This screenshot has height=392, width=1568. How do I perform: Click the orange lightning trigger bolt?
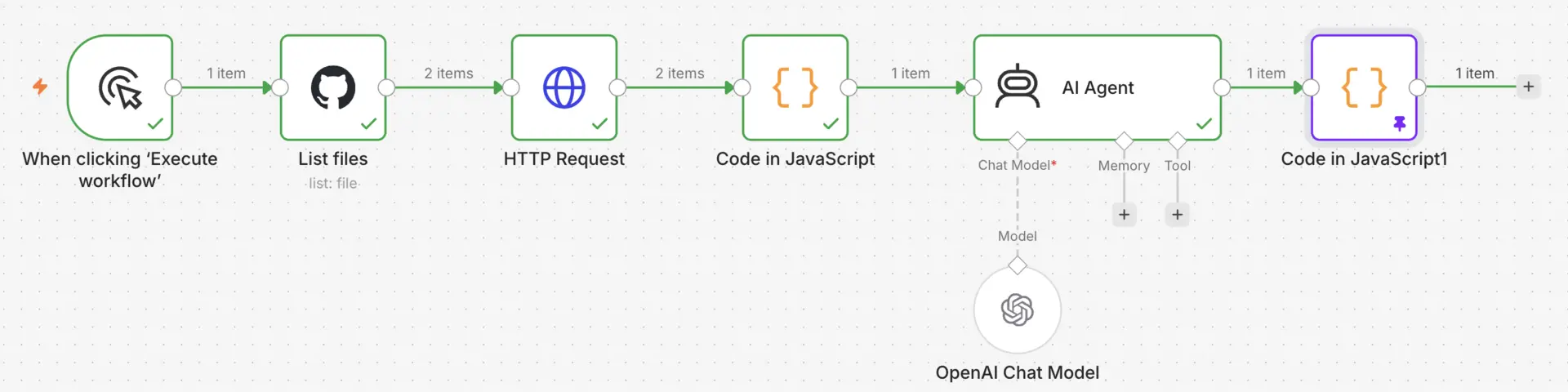(40, 87)
